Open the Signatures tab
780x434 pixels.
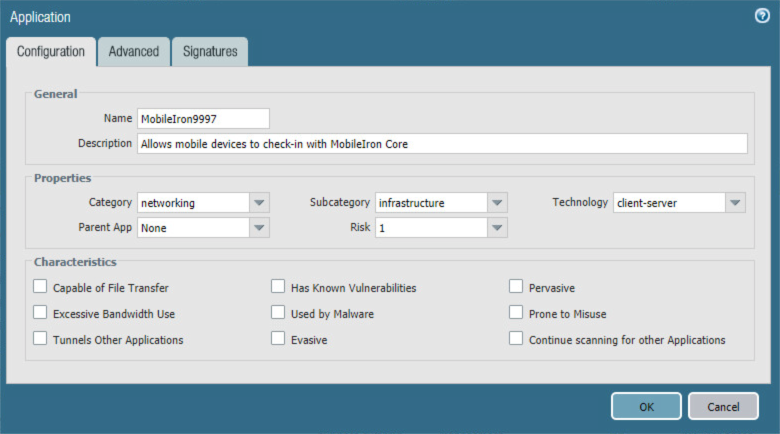pos(210,52)
